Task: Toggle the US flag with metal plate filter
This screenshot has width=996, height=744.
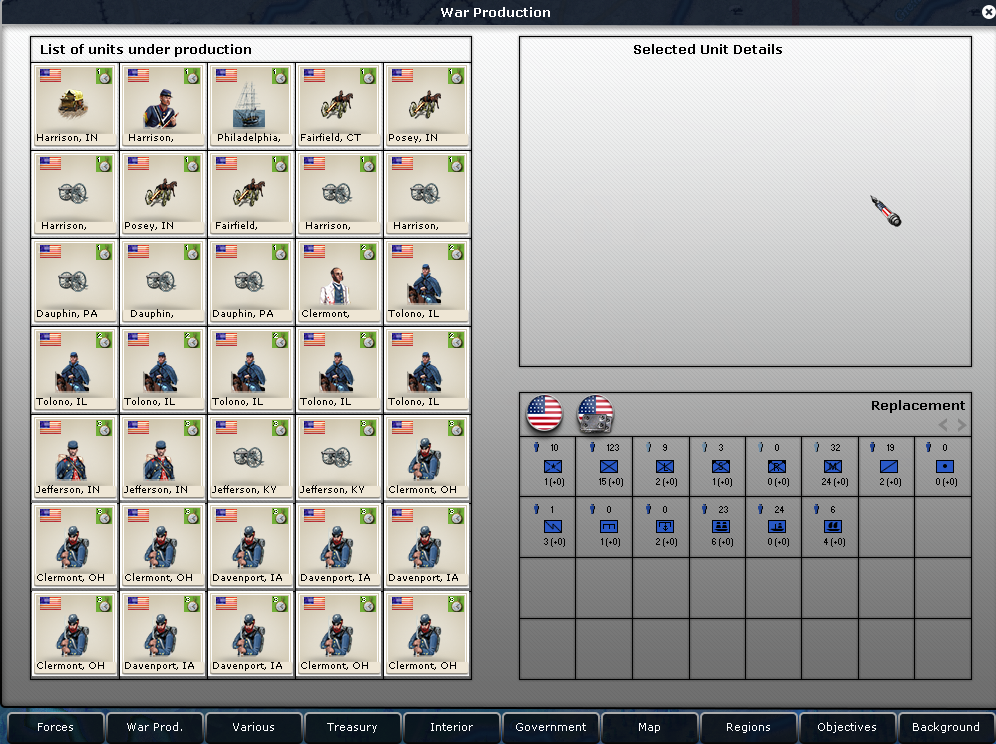Action: tap(595, 412)
